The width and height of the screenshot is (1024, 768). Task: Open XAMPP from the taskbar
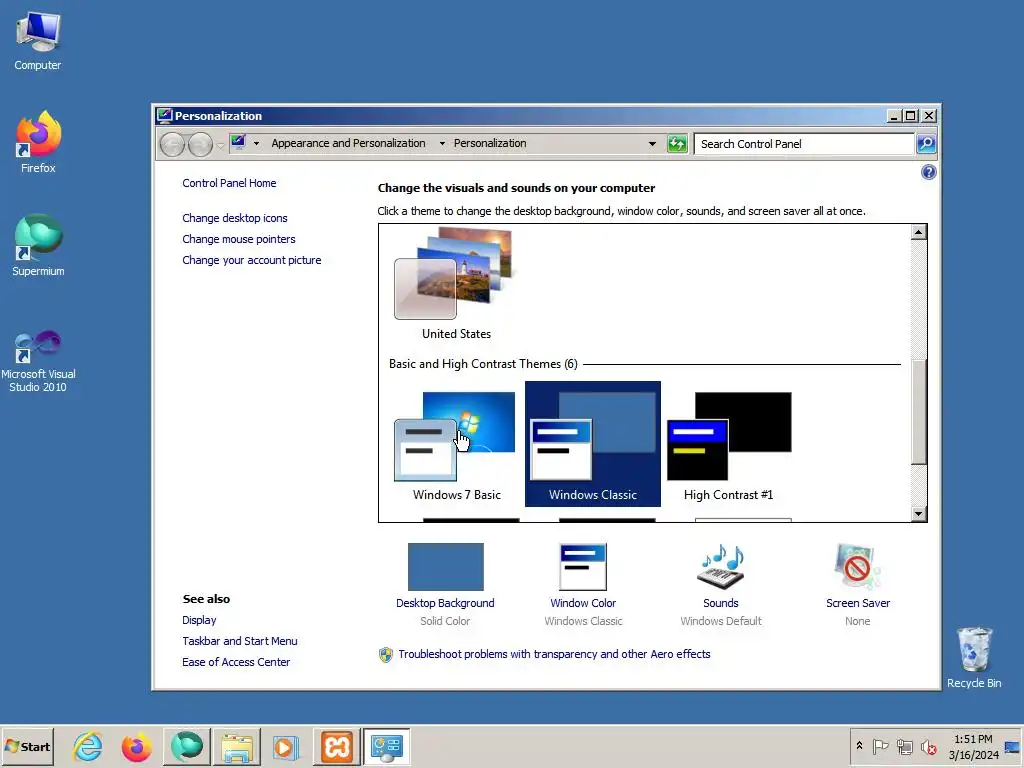point(337,746)
